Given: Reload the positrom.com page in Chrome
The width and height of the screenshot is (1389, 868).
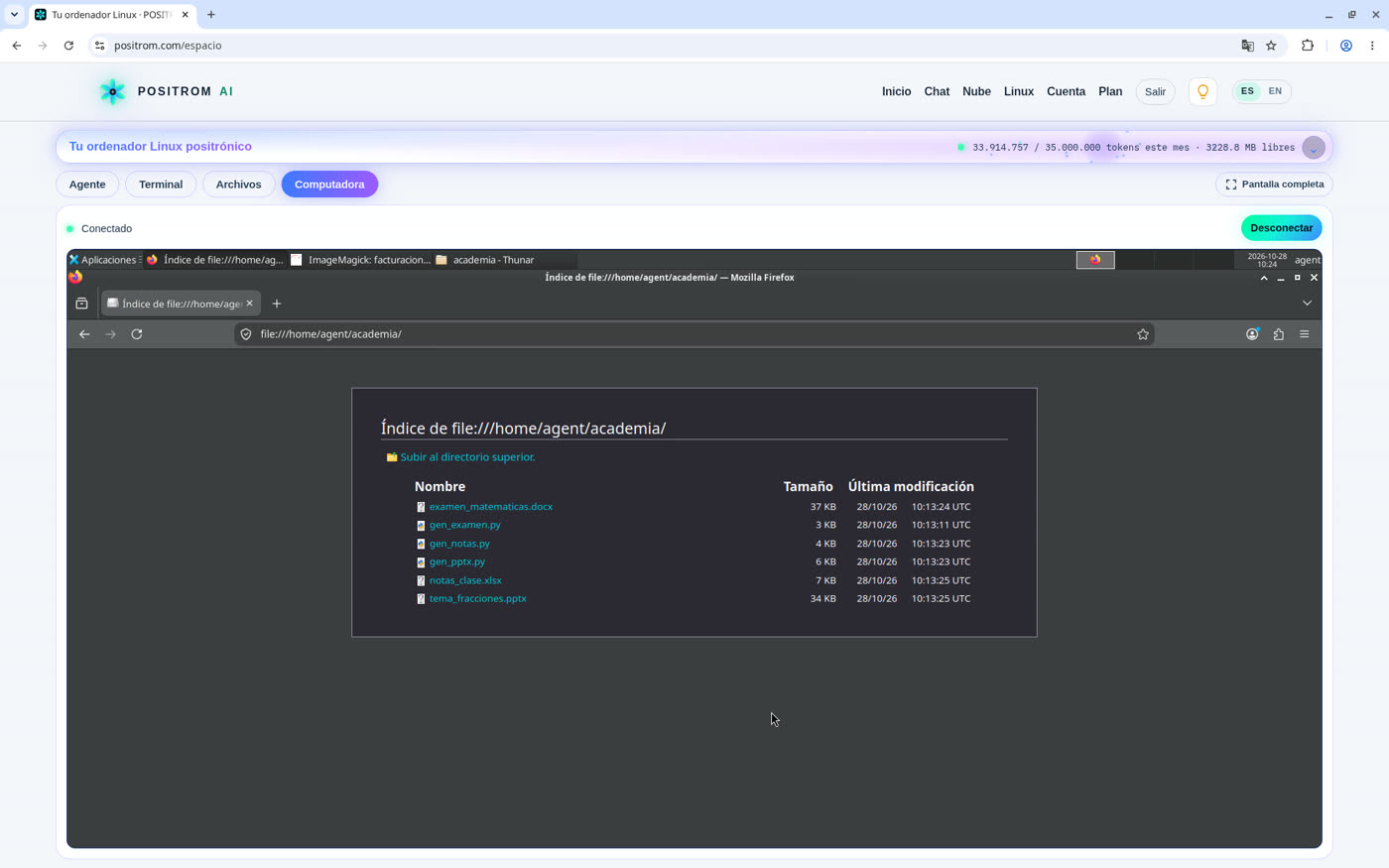Looking at the screenshot, I should coord(68,46).
